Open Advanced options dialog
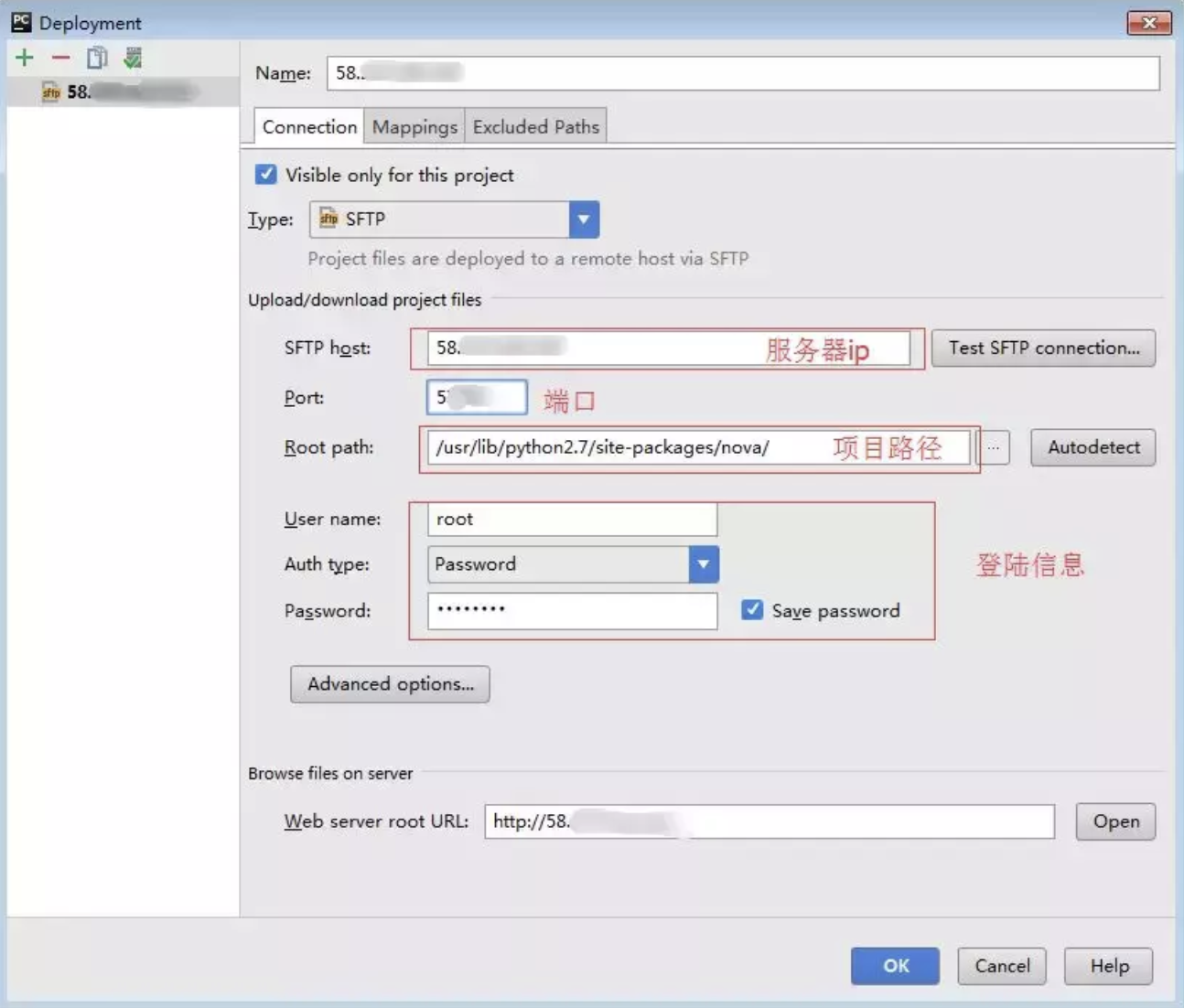Screen dimensions: 1184x1008 (x=390, y=684)
